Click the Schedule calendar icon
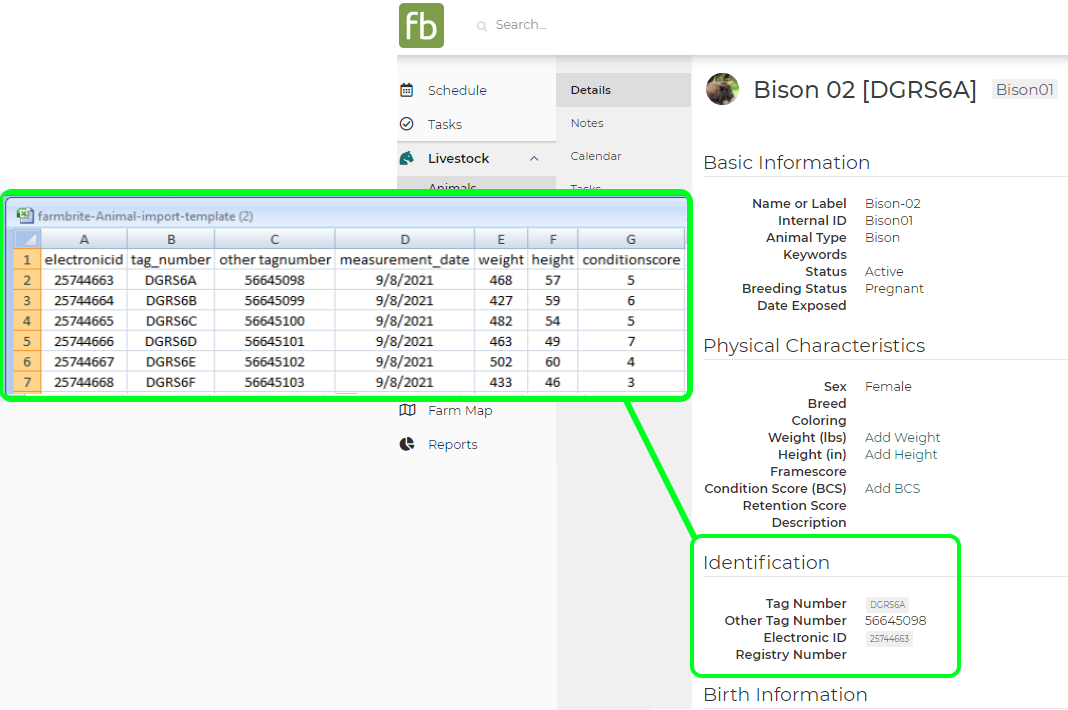 coord(407,90)
